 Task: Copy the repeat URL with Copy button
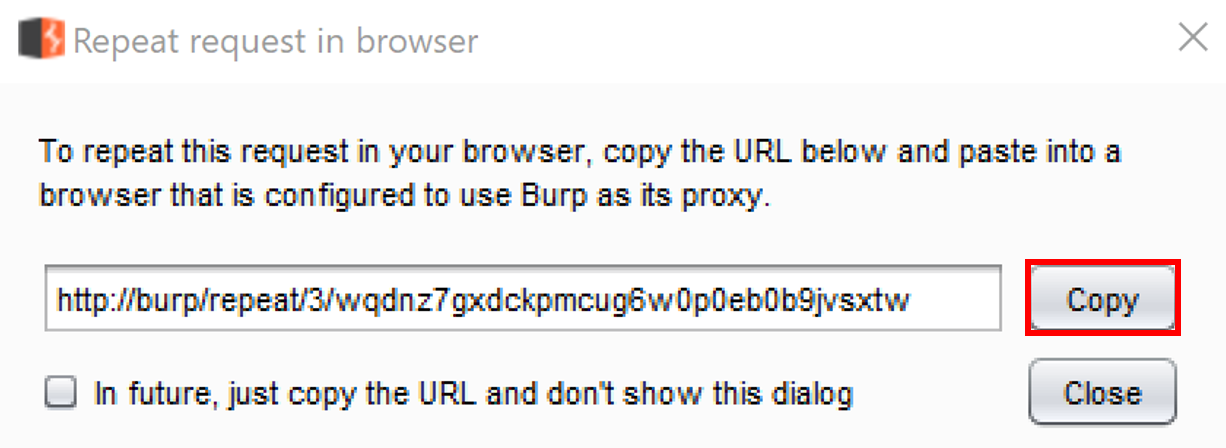1103,298
